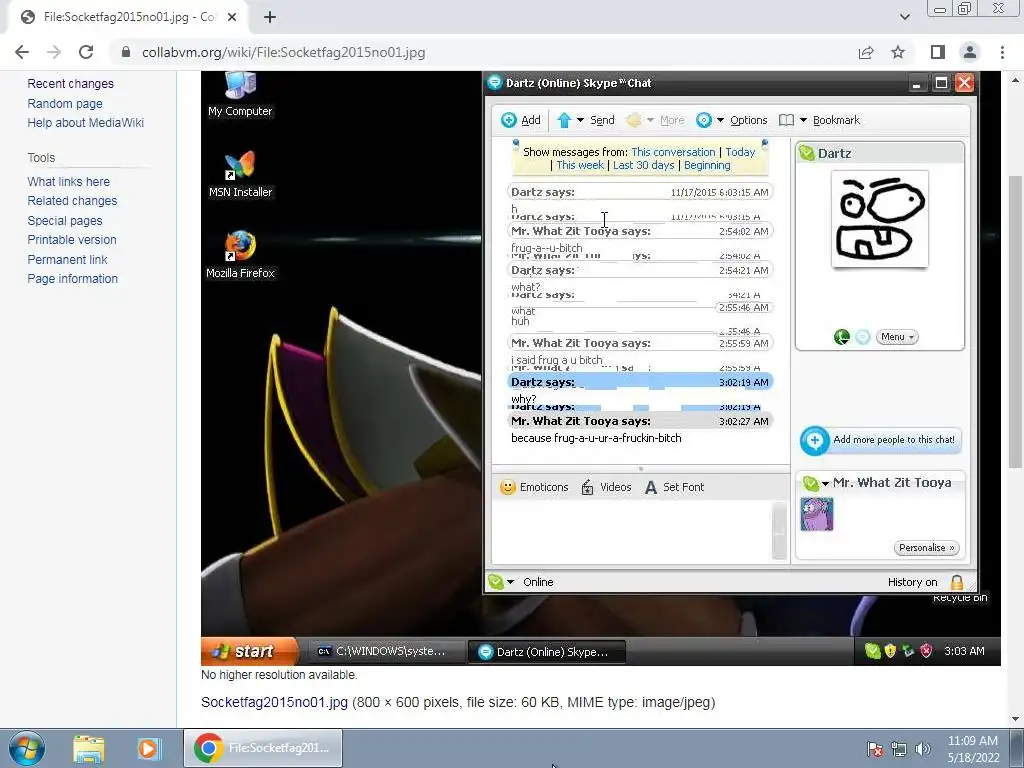
Task: Open the Menu dropdown under Dartz avatar
Action: point(897,337)
